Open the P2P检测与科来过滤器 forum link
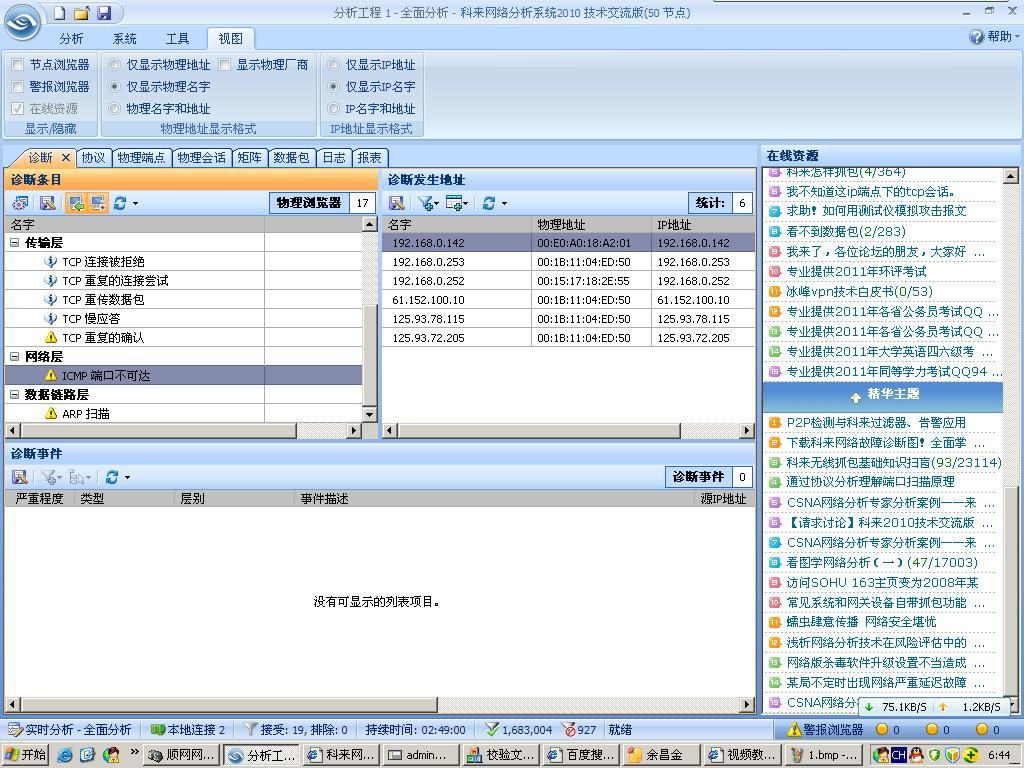The width and height of the screenshot is (1024, 768). tap(875, 423)
